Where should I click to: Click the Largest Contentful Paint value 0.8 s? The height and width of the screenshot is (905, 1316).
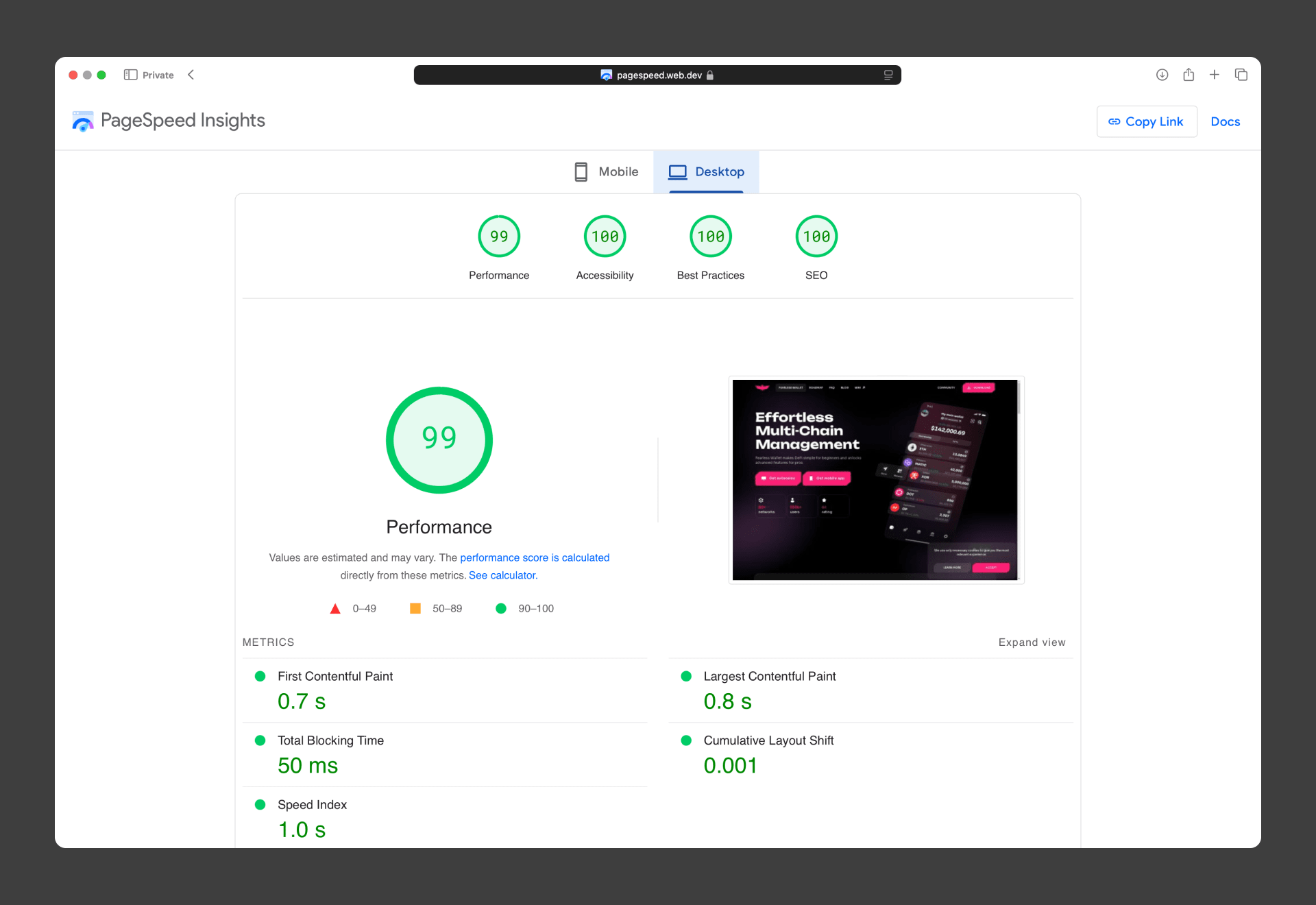(x=728, y=701)
